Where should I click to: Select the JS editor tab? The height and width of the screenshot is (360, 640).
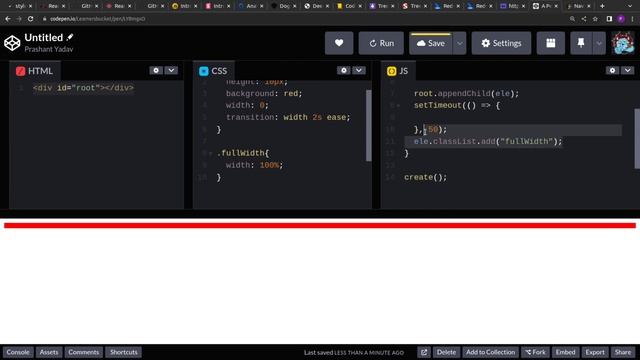398,71
